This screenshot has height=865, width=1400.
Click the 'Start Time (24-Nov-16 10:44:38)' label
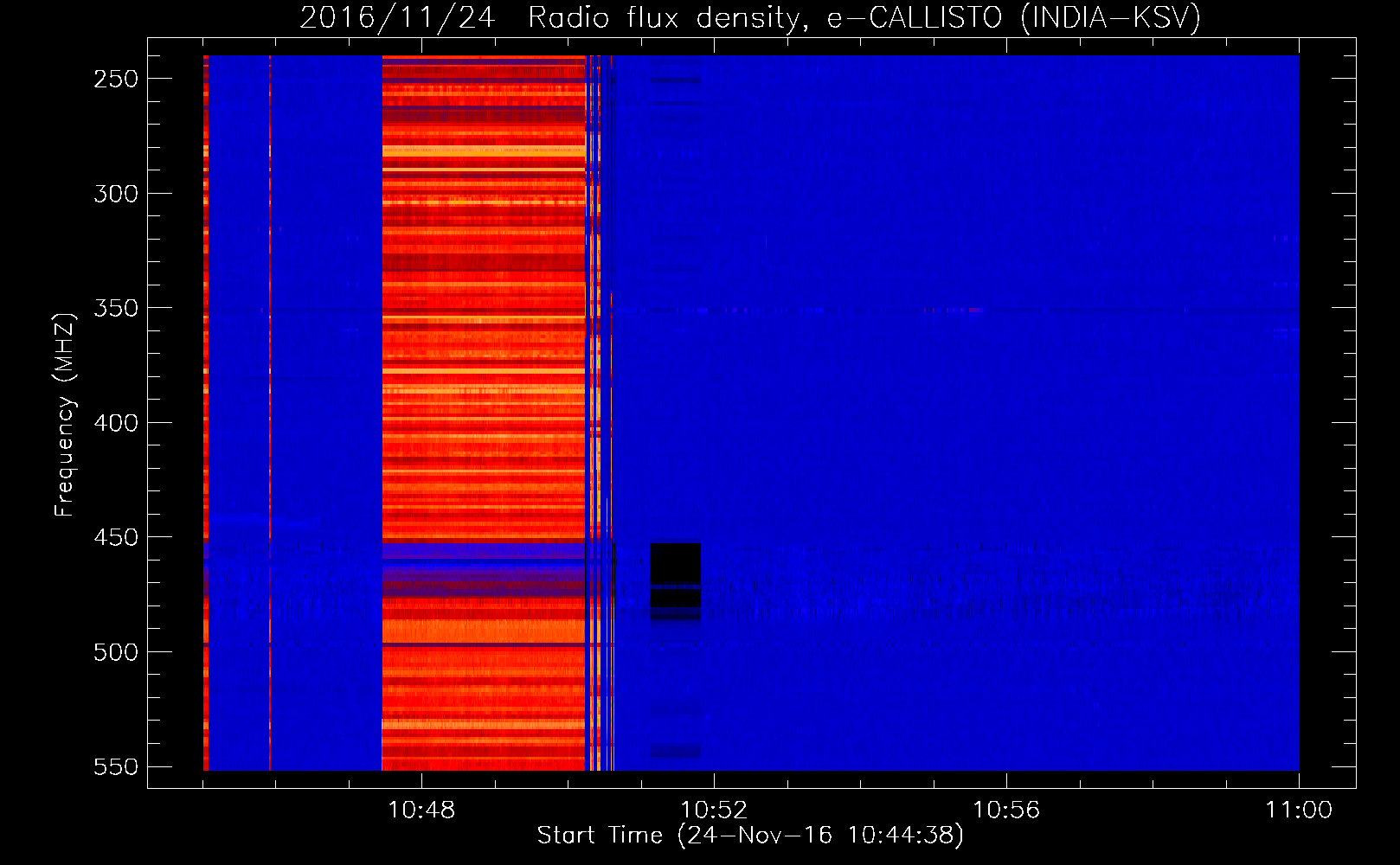(x=750, y=836)
